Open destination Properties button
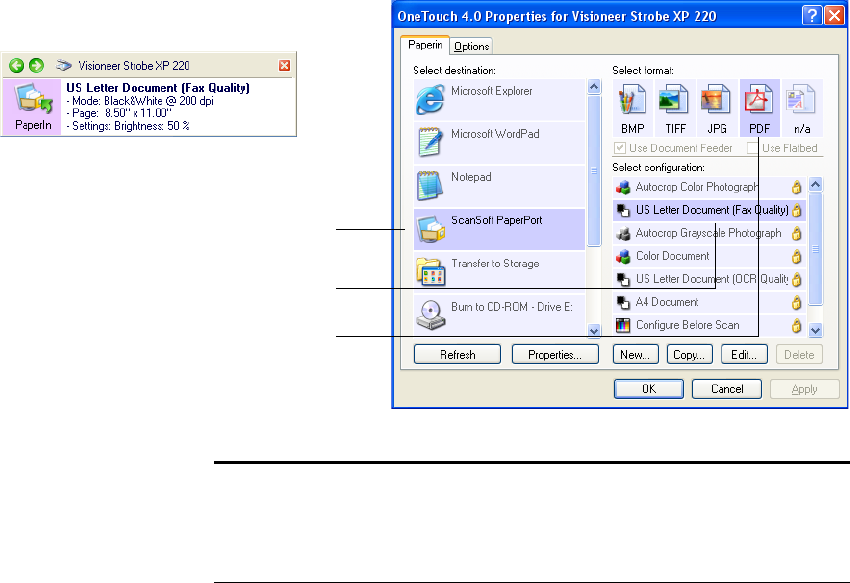Viewport: 850px width, 583px height. [x=555, y=355]
